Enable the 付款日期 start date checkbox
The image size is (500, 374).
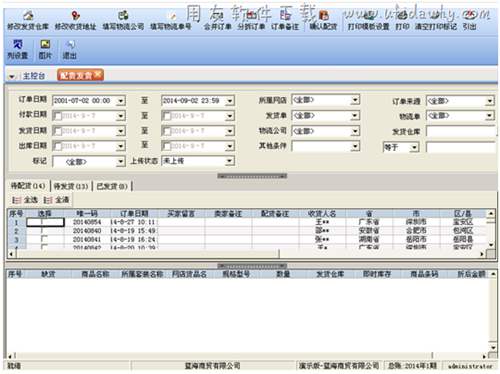(x=58, y=116)
